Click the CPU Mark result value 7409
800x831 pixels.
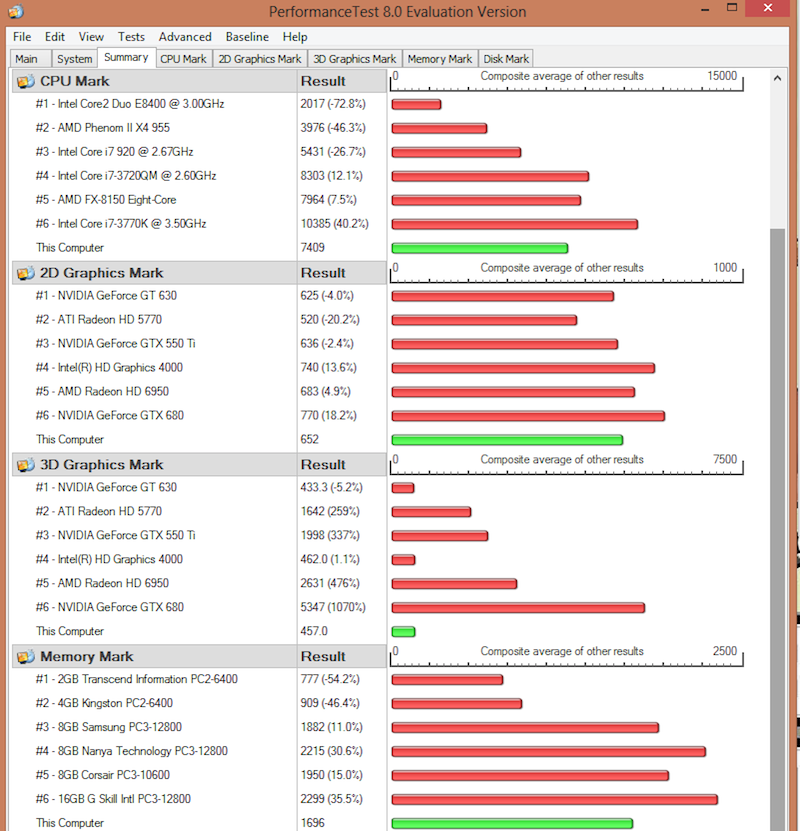[x=313, y=247]
